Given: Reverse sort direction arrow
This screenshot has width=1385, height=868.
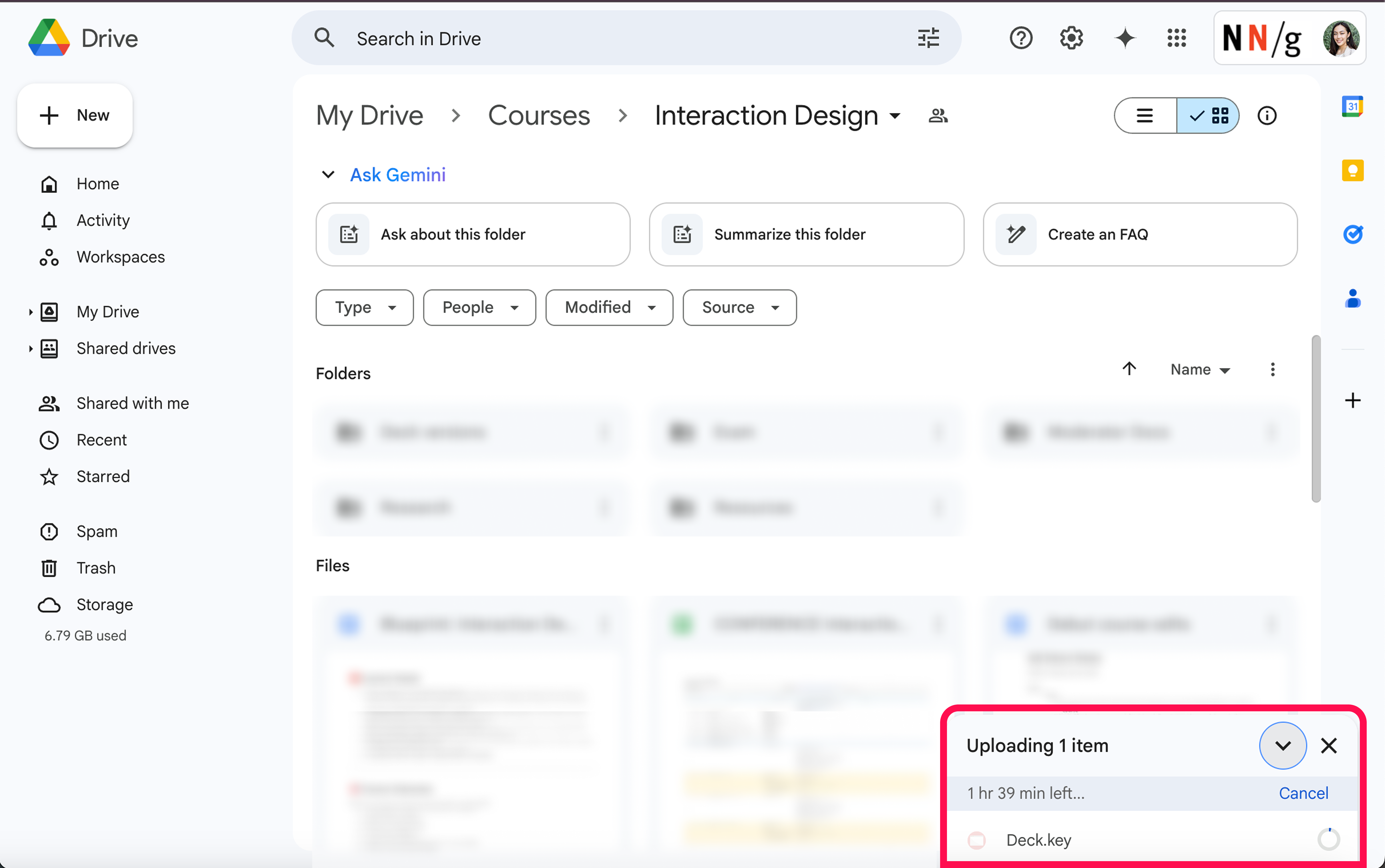Looking at the screenshot, I should (x=1129, y=369).
